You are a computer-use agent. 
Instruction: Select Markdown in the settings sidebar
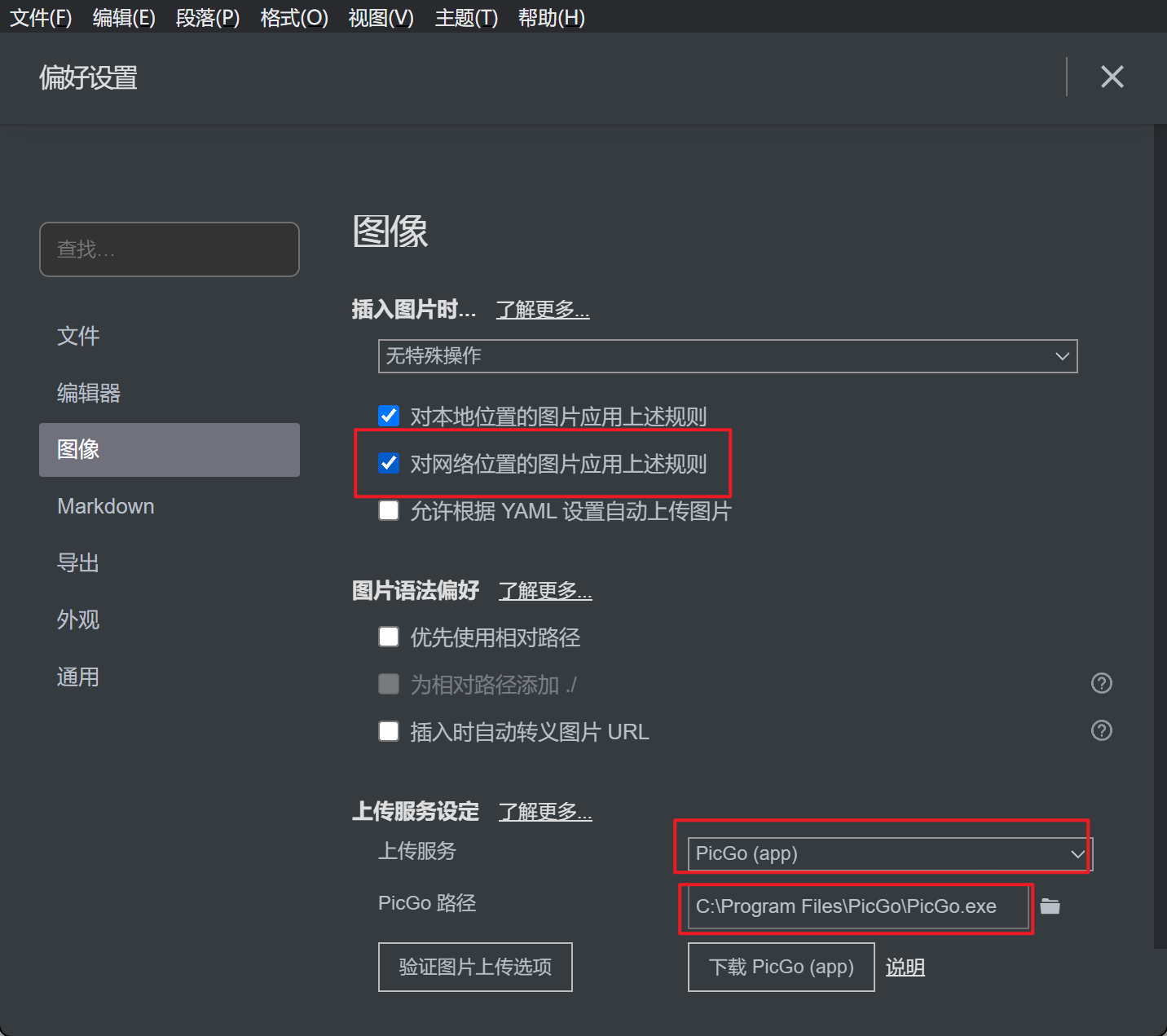coord(170,506)
